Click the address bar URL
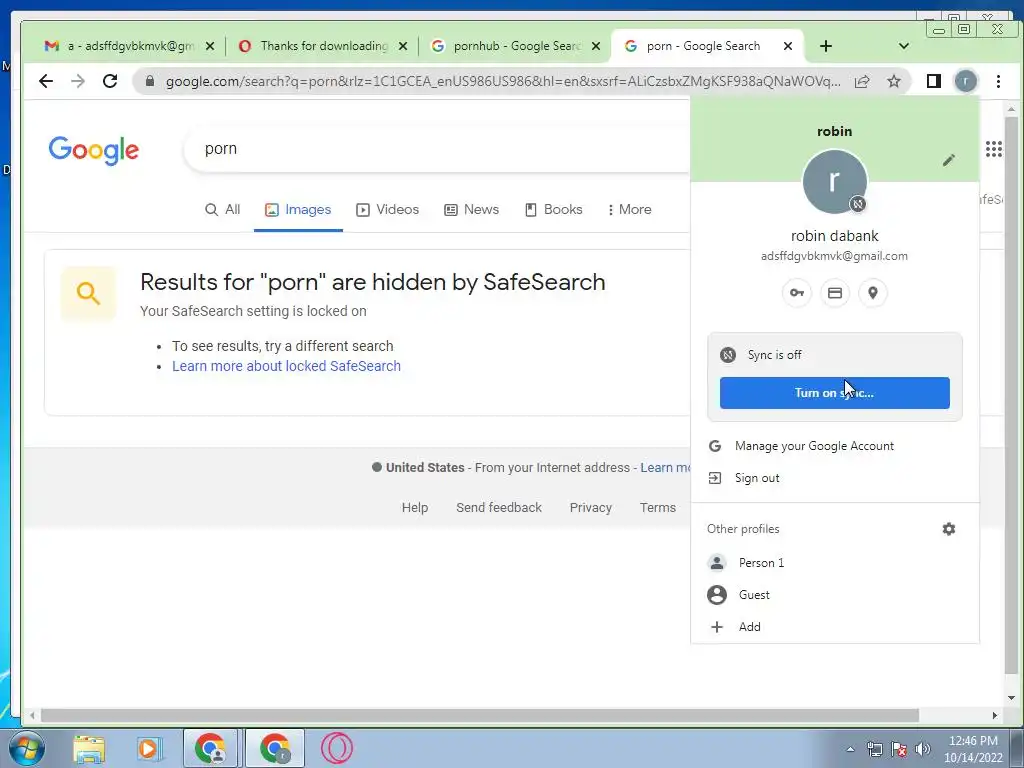This screenshot has width=1024, height=768. coord(503,81)
